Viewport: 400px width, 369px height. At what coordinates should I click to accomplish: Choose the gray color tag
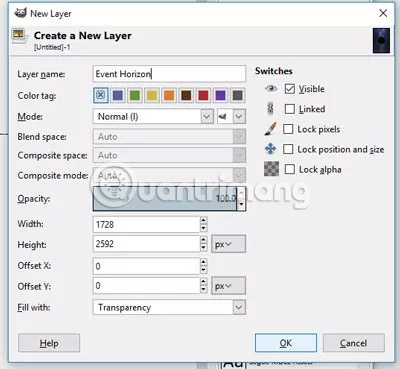[x=237, y=96]
